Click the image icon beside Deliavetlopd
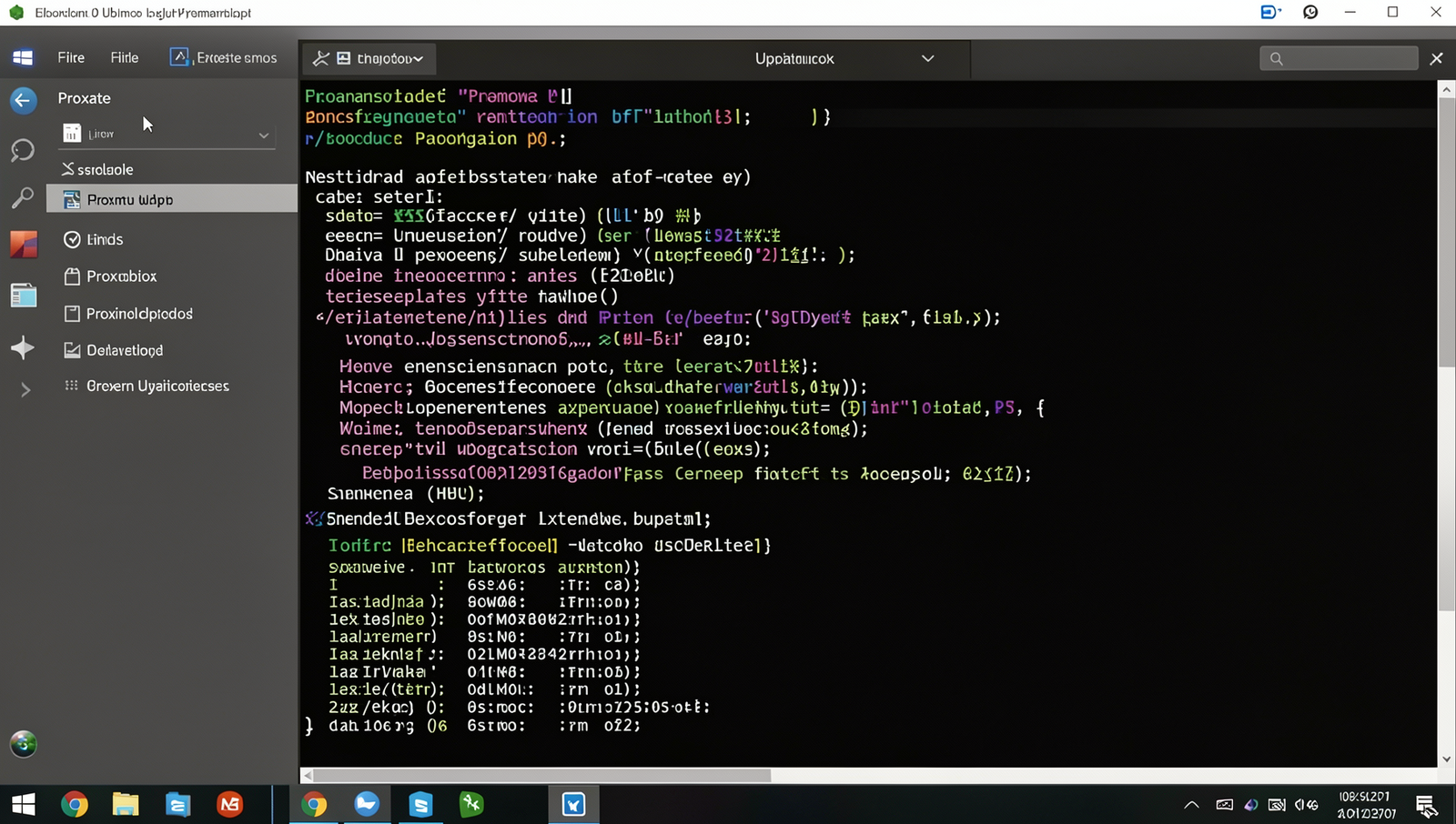 72,350
